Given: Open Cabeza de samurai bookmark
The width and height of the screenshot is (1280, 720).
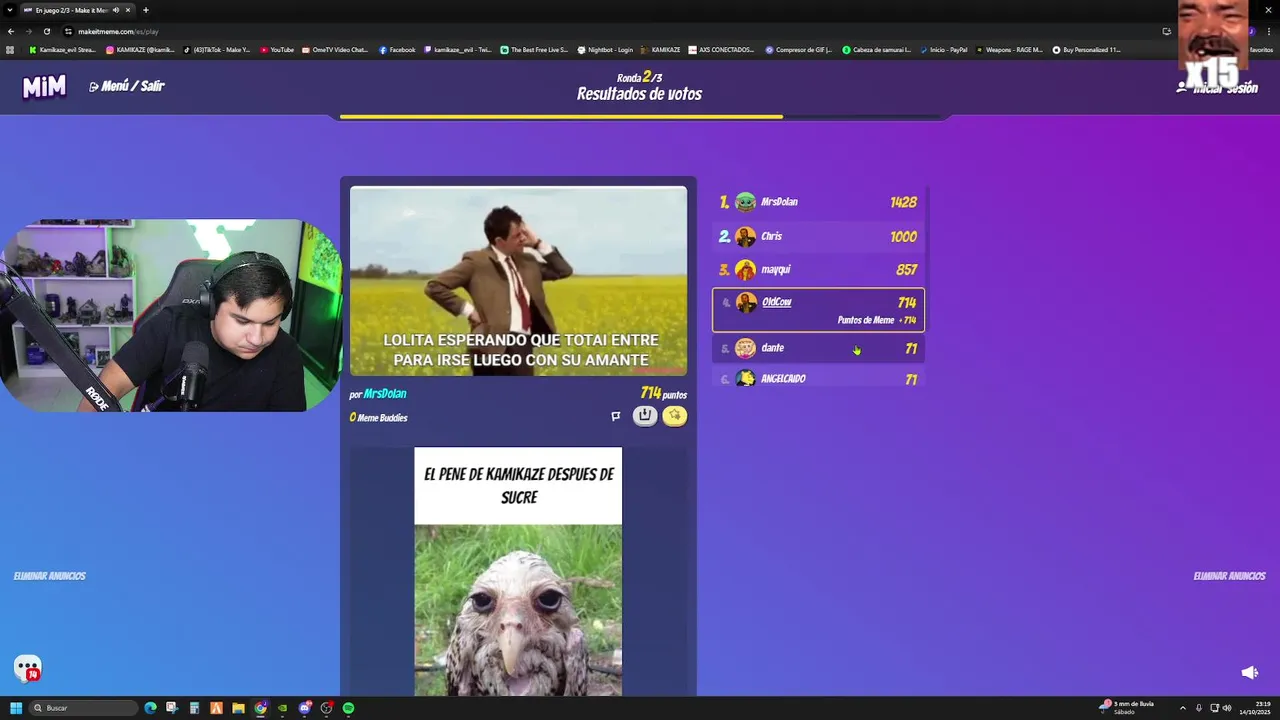Looking at the screenshot, I should point(877,49).
